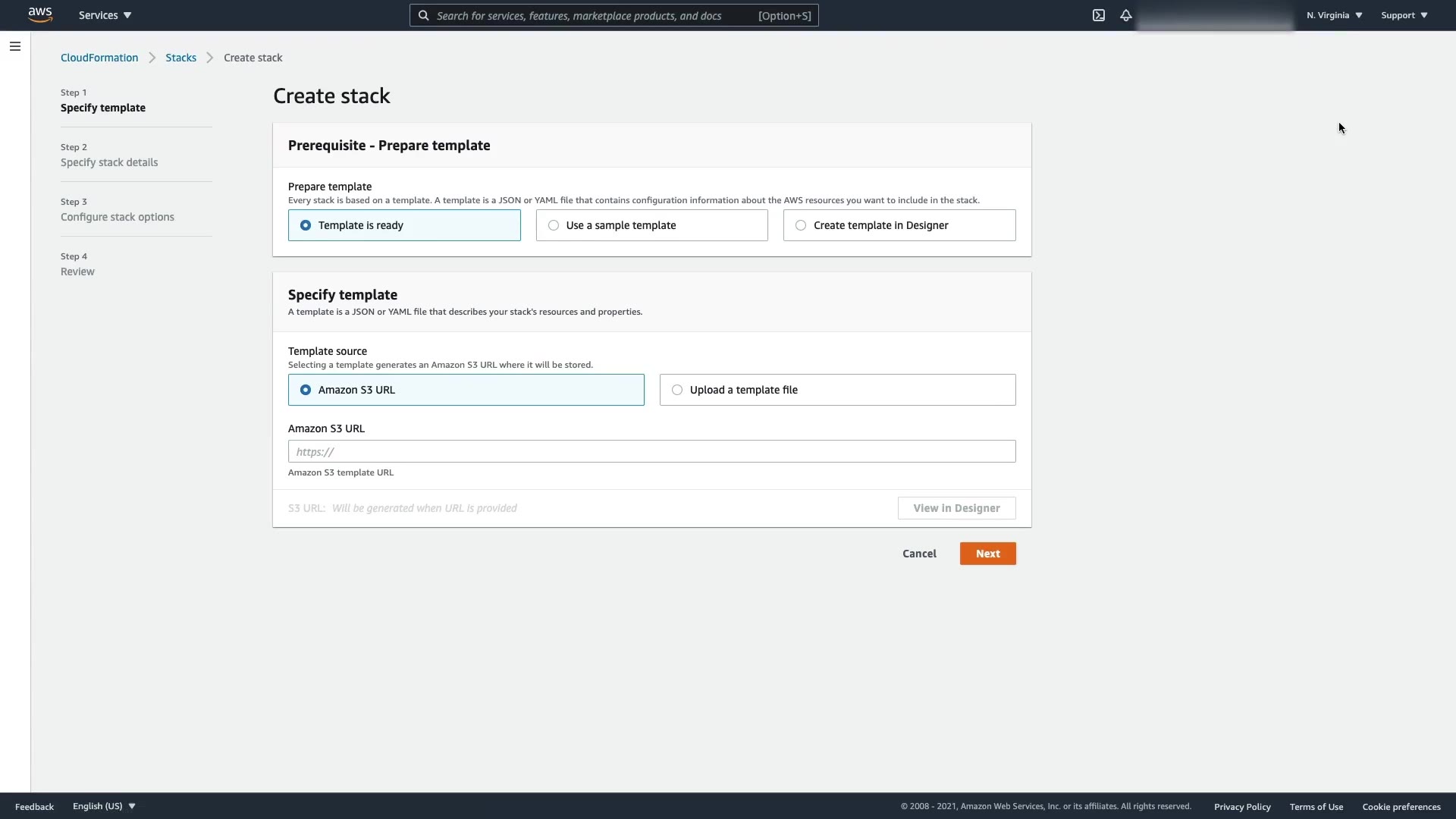The width and height of the screenshot is (1456, 819).
Task: Select Amazon S3 URL source
Action: coord(306,390)
